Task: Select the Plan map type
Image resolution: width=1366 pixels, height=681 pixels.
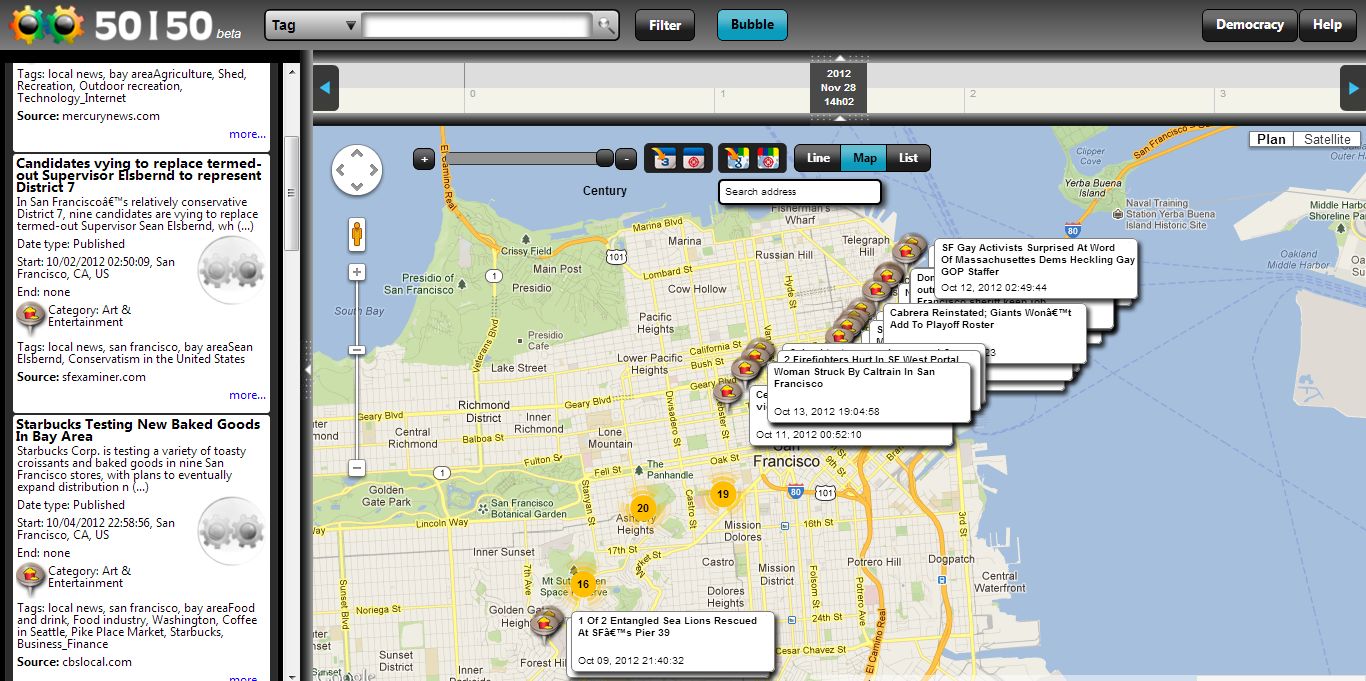Action: (1271, 139)
